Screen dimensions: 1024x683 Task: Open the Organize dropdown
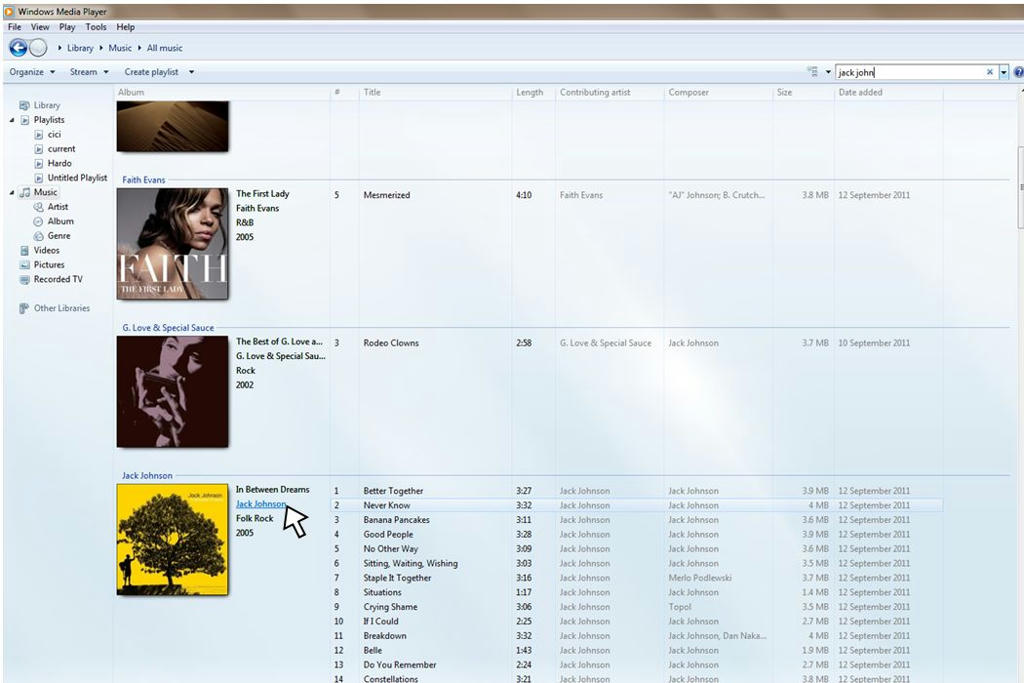pos(32,72)
